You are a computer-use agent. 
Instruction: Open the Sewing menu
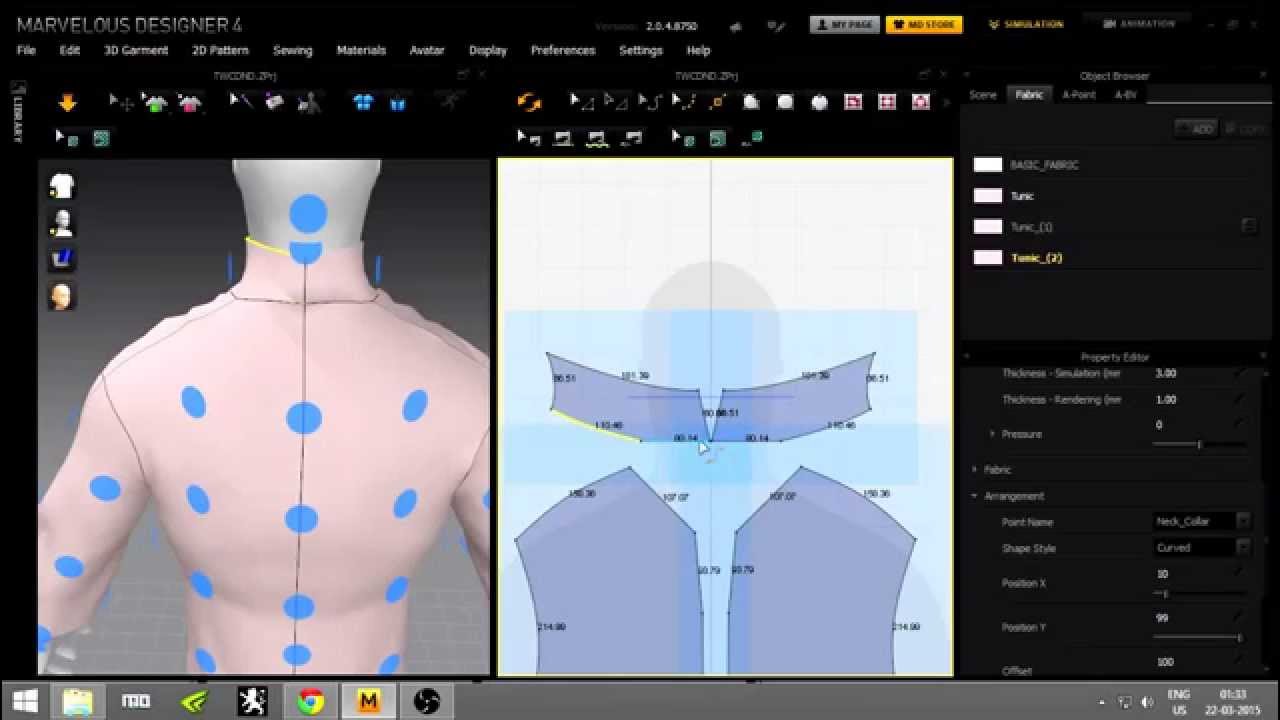pos(293,50)
